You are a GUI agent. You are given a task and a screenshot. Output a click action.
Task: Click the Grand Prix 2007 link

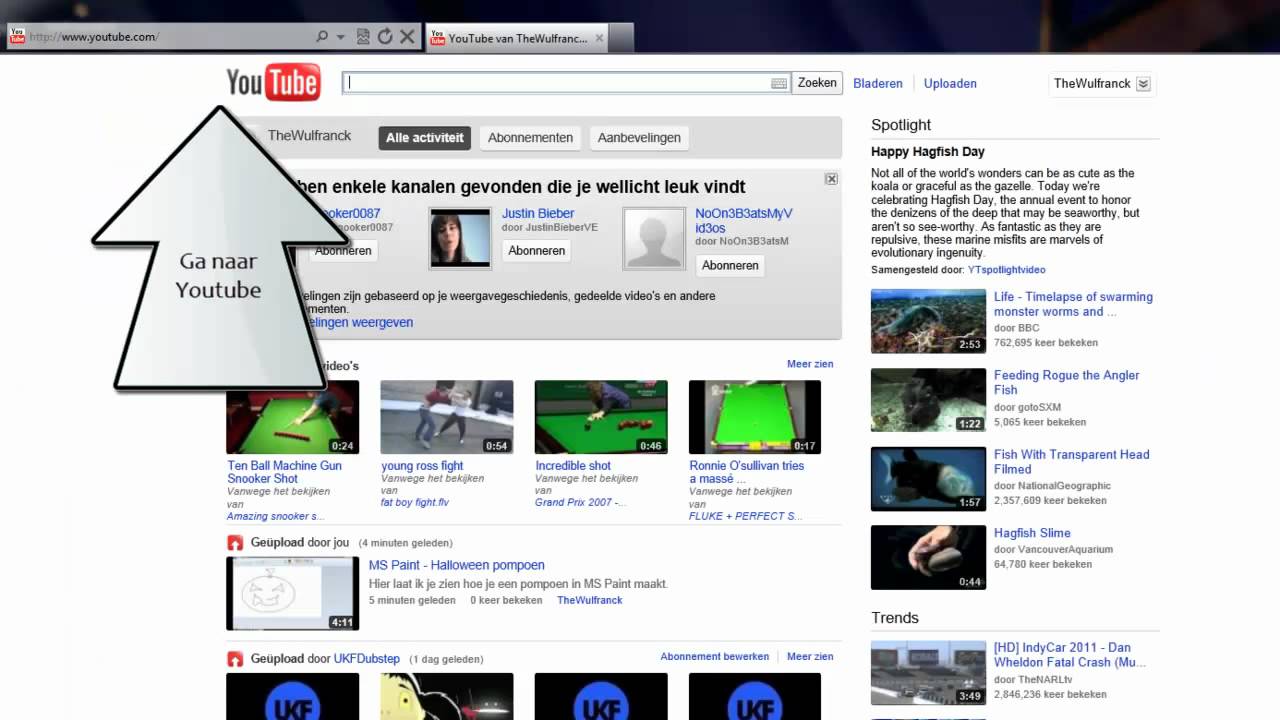click(x=579, y=502)
